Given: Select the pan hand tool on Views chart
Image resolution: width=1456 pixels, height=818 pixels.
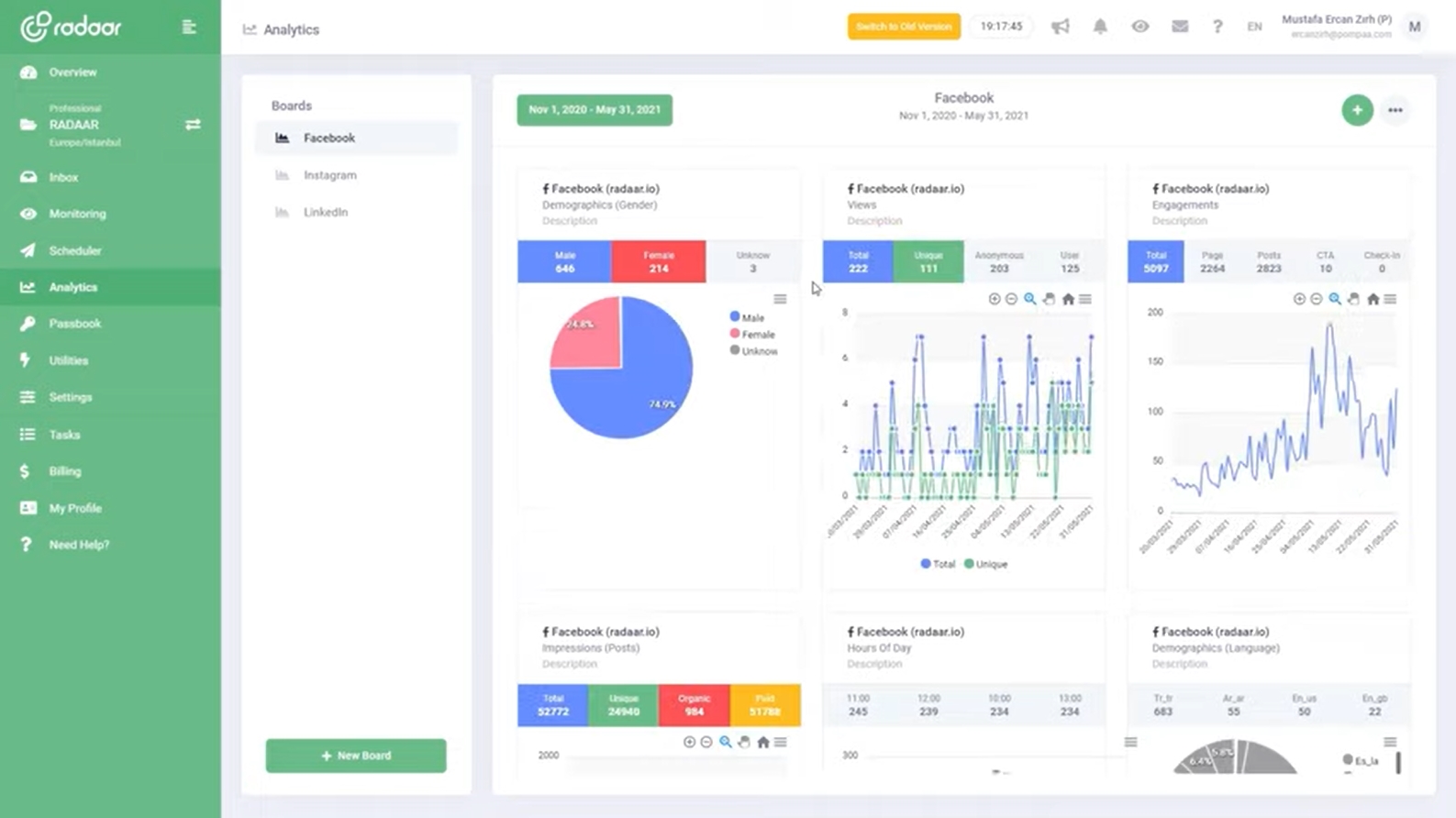Looking at the screenshot, I should coord(1049,299).
